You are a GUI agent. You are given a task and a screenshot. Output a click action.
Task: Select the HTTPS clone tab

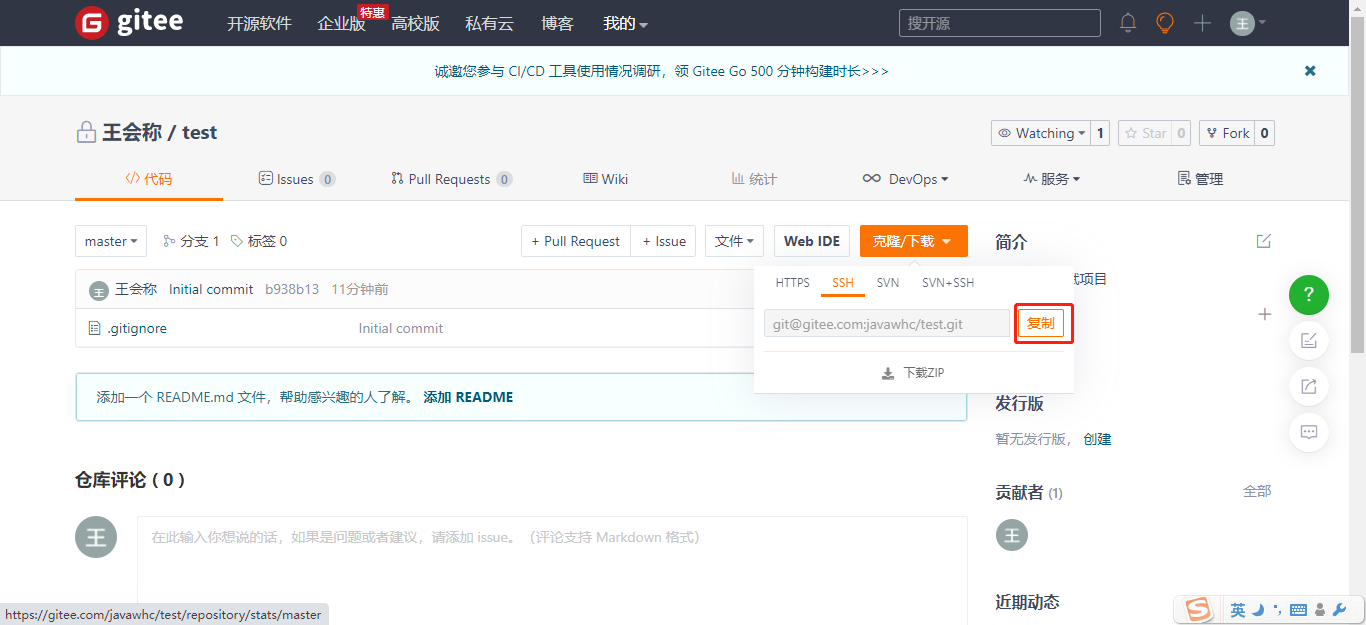793,283
